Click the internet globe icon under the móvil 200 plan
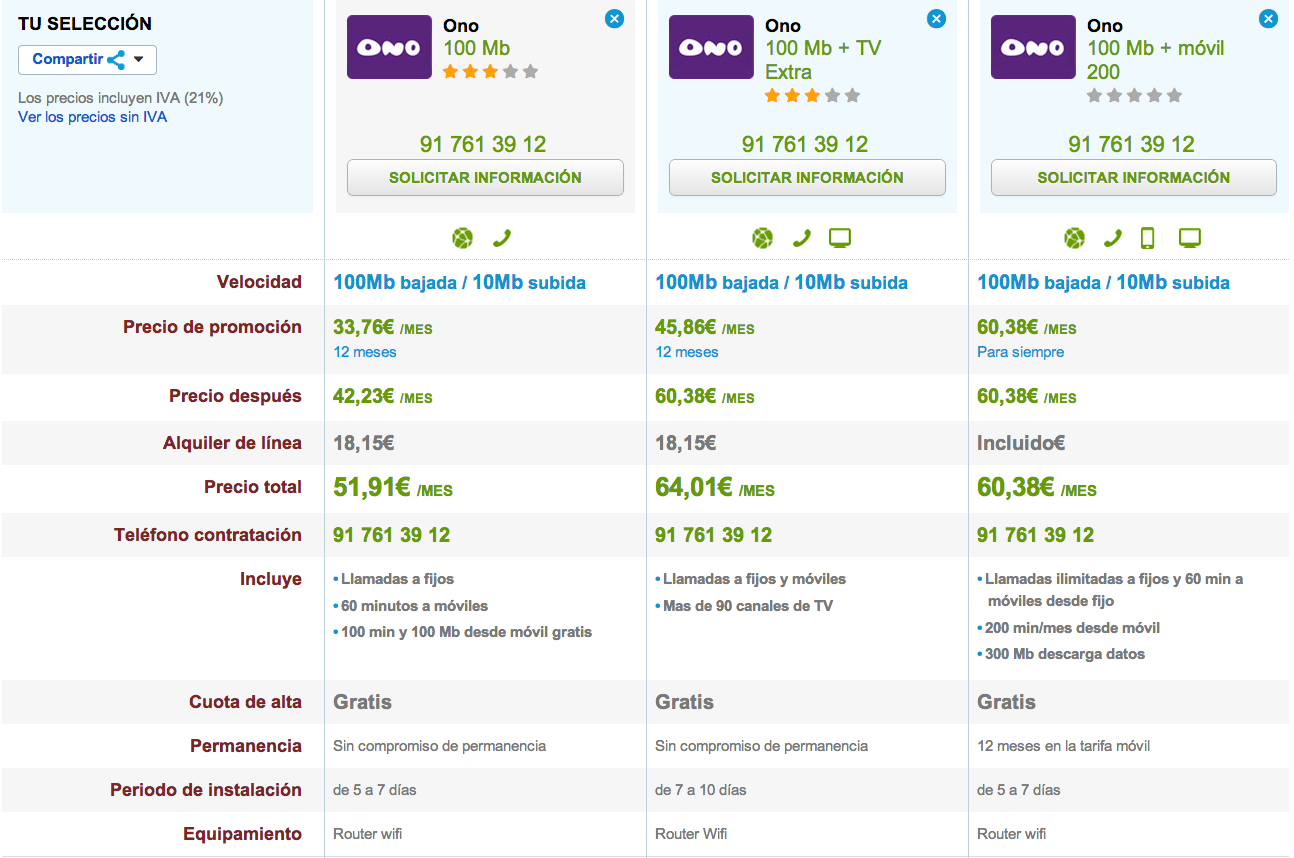The image size is (1294, 858). (x=1074, y=238)
